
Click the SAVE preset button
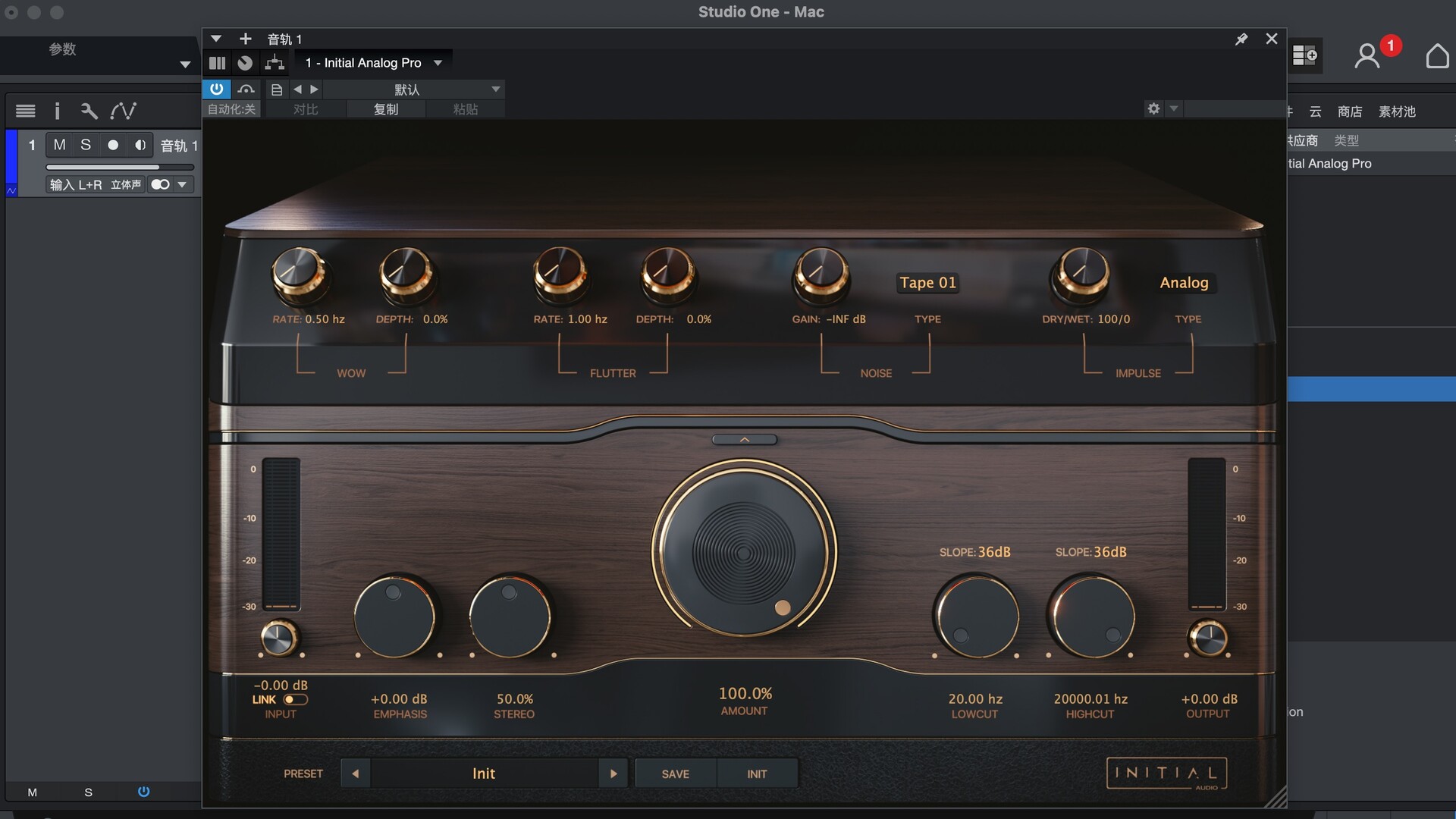[675, 773]
